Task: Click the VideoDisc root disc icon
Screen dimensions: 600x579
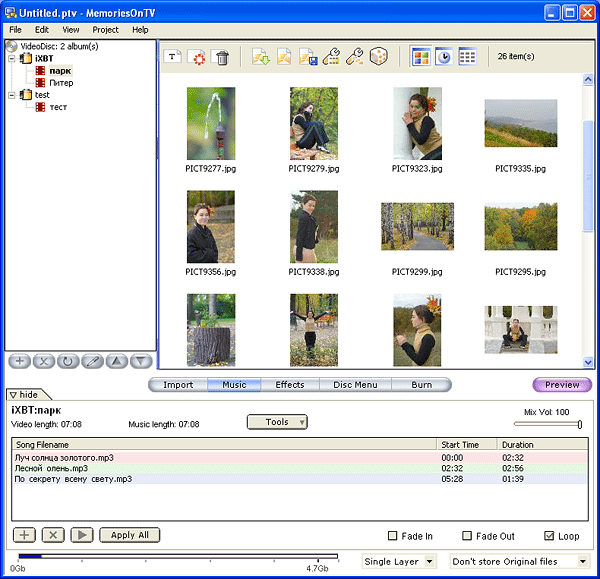Action: click(12, 46)
